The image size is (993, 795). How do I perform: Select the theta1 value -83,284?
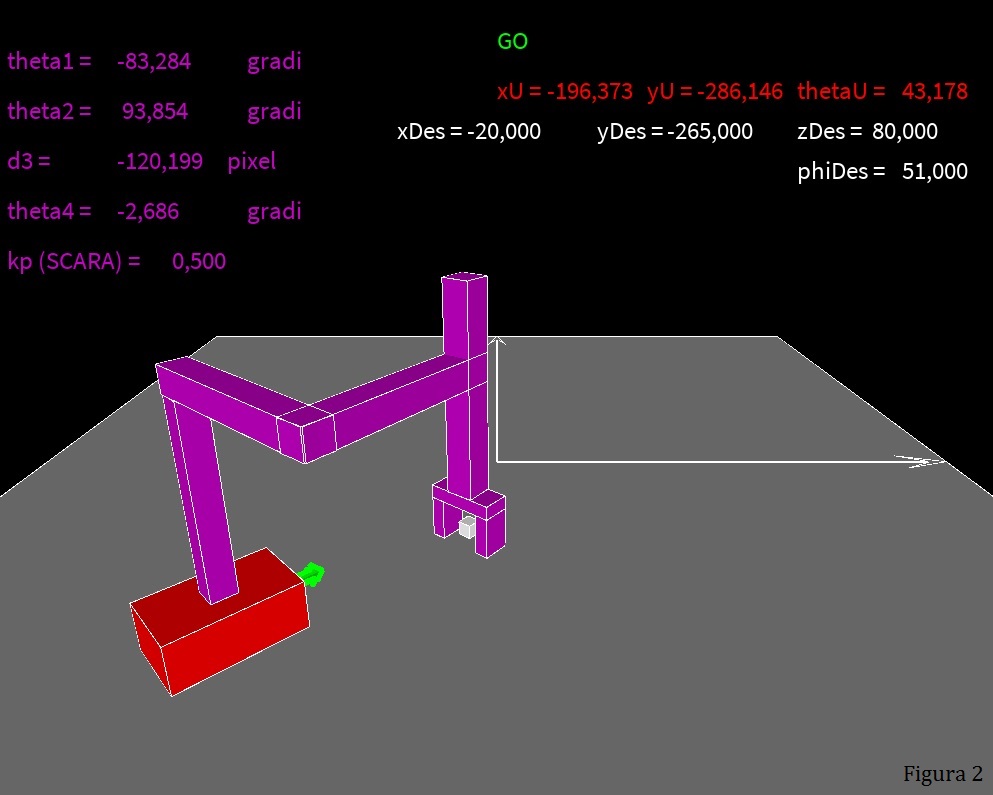pyautogui.click(x=154, y=62)
